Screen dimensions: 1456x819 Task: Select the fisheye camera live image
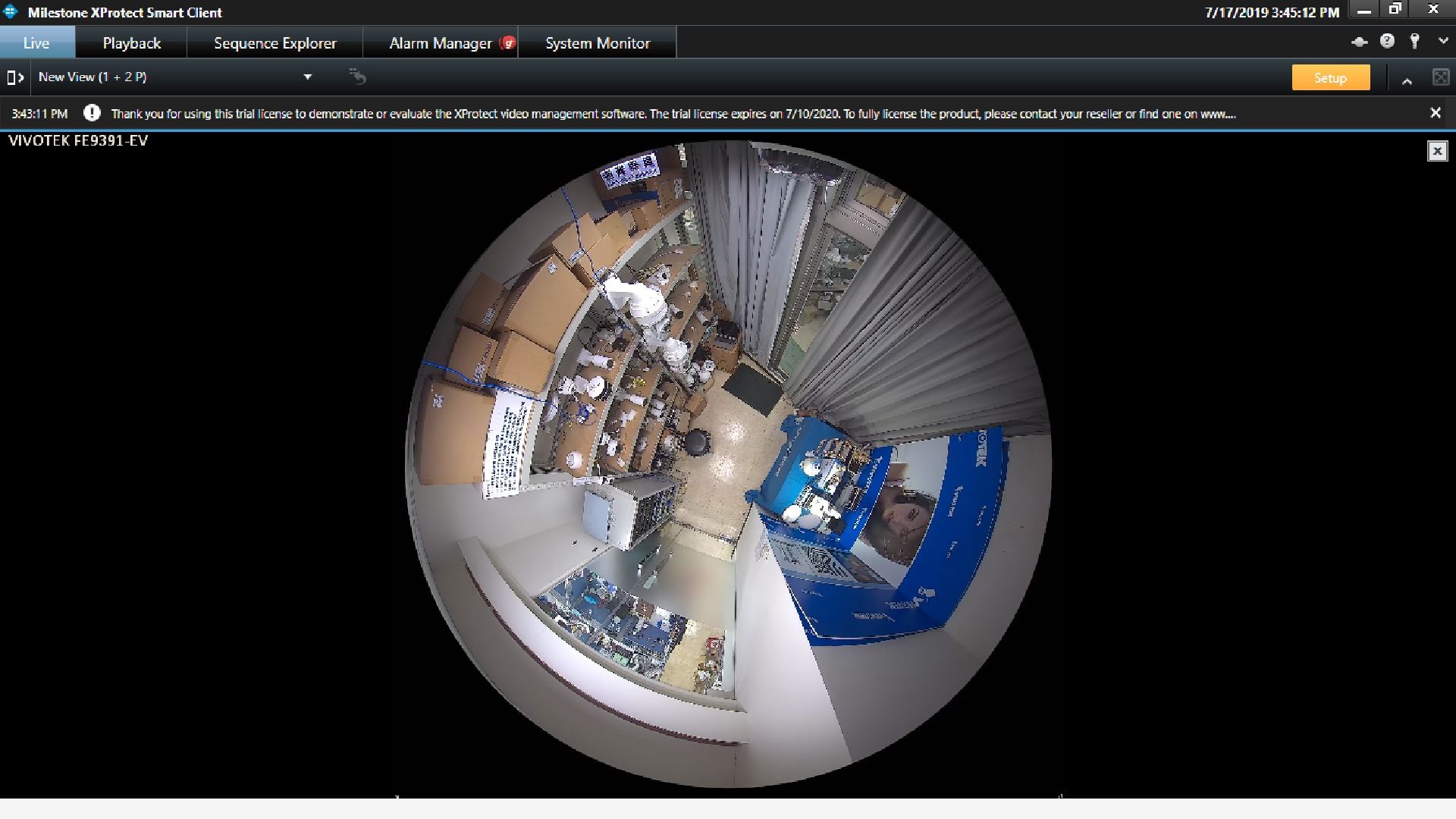[728, 464]
